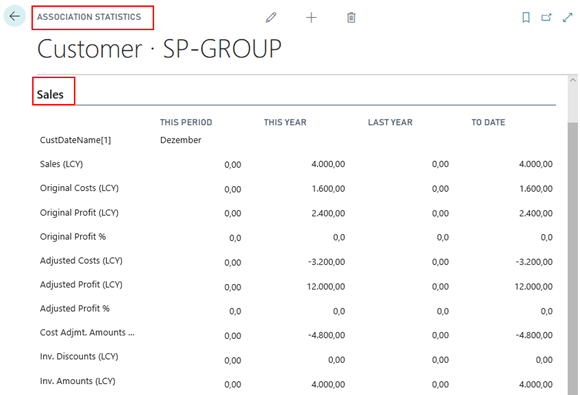Collapse the Sales section header
The height and width of the screenshot is (395, 580).
(x=50, y=95)
